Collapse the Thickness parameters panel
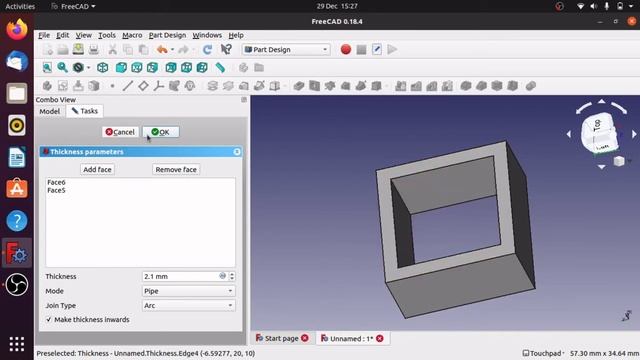640x360 pixels. click(x=237, y=152)
